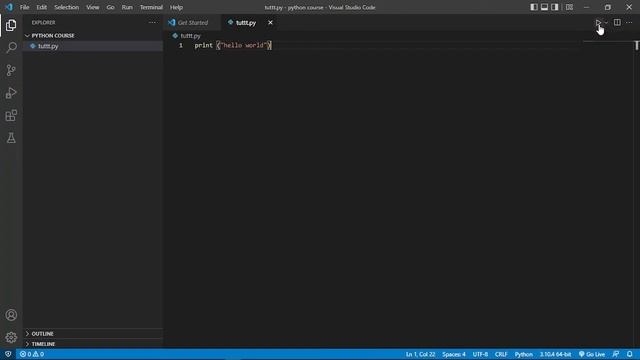This screenshot has width=640, height=360.
Task: Open the Source Control view
Action: point(11,70)
